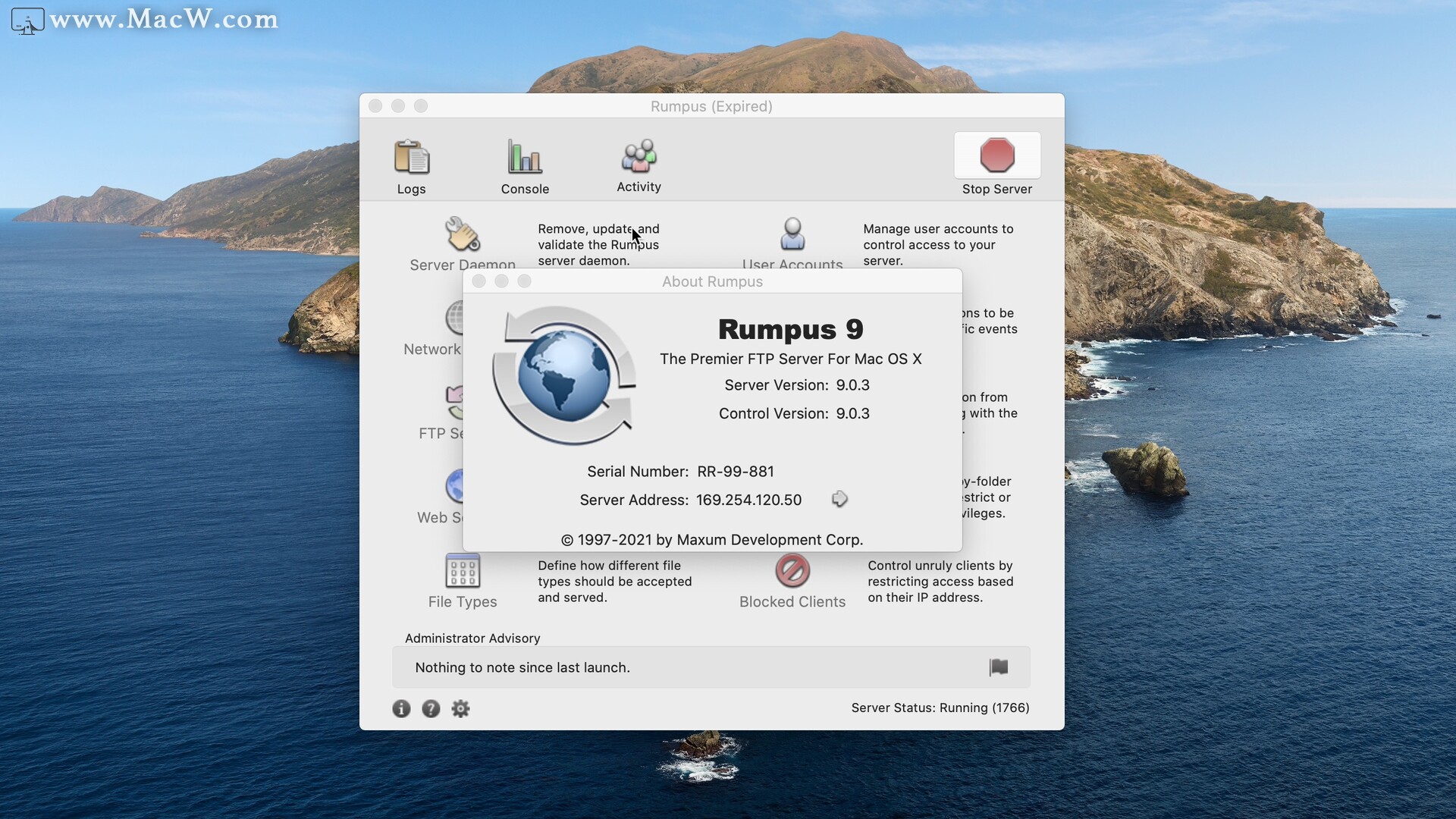This screenshot has height=819, width=1456.
Task: Click the Web Settings globe icon
Action: (x=454, y=486)
